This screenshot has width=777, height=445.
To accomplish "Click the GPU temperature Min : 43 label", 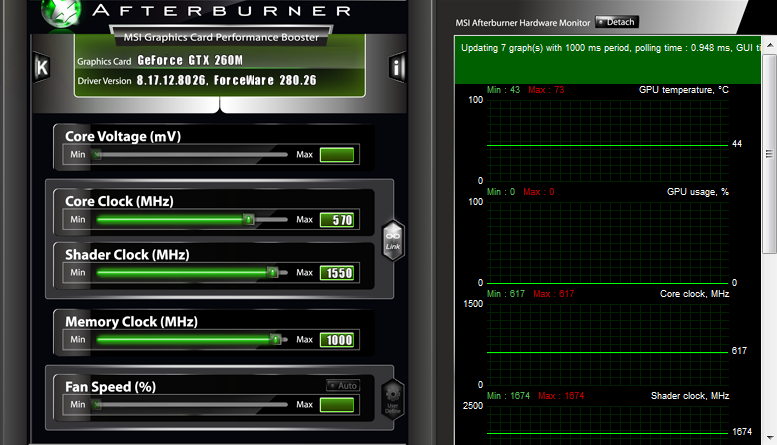I will 503,90.
